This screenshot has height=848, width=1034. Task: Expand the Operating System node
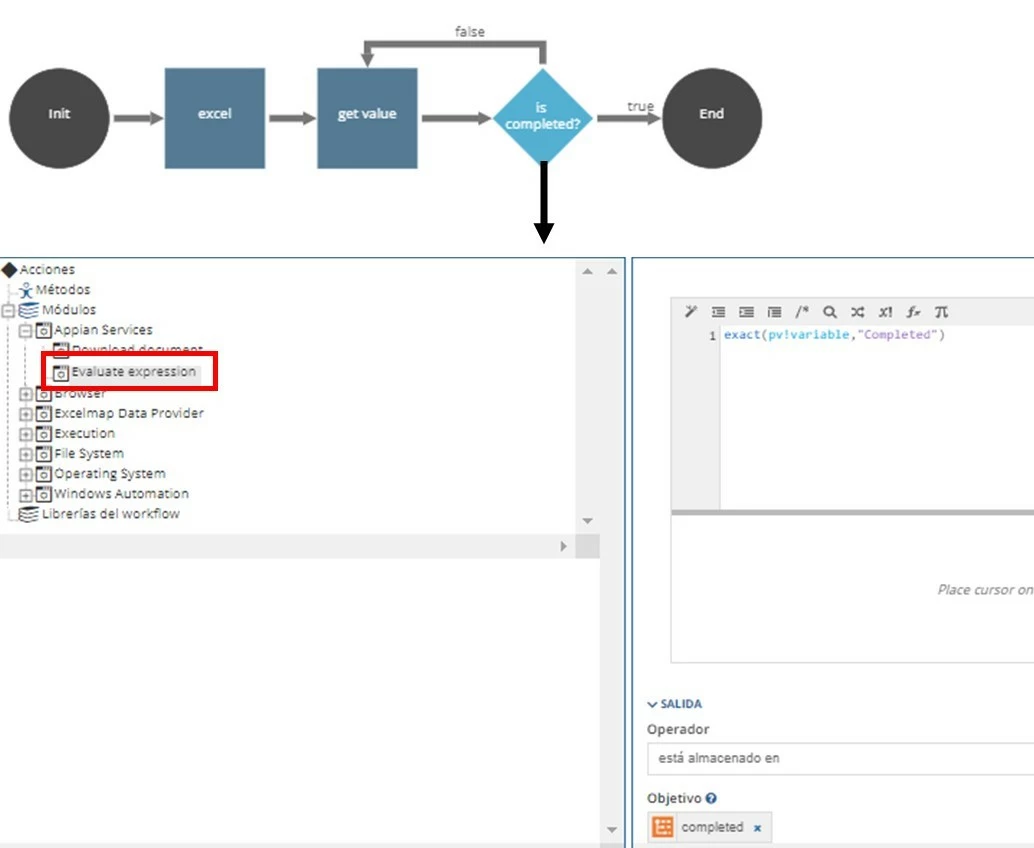[x=25, y=475]
